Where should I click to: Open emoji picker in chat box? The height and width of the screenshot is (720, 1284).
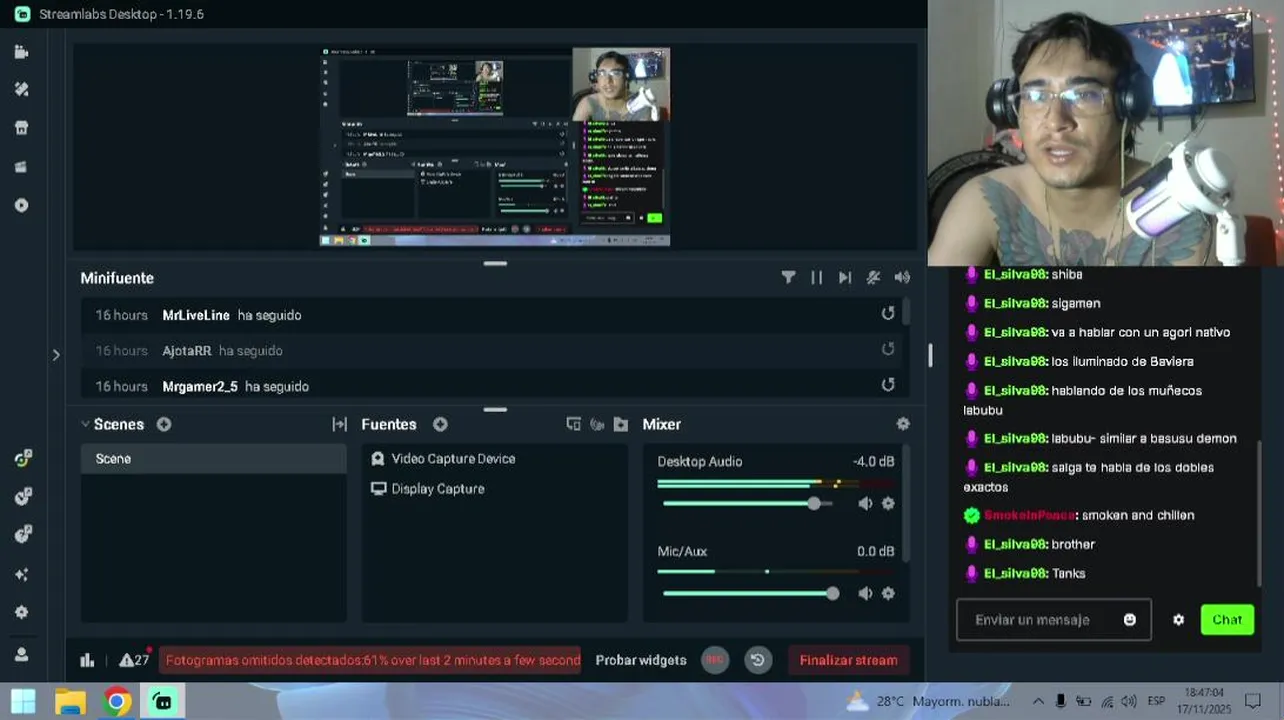[x=1130, y=620]
